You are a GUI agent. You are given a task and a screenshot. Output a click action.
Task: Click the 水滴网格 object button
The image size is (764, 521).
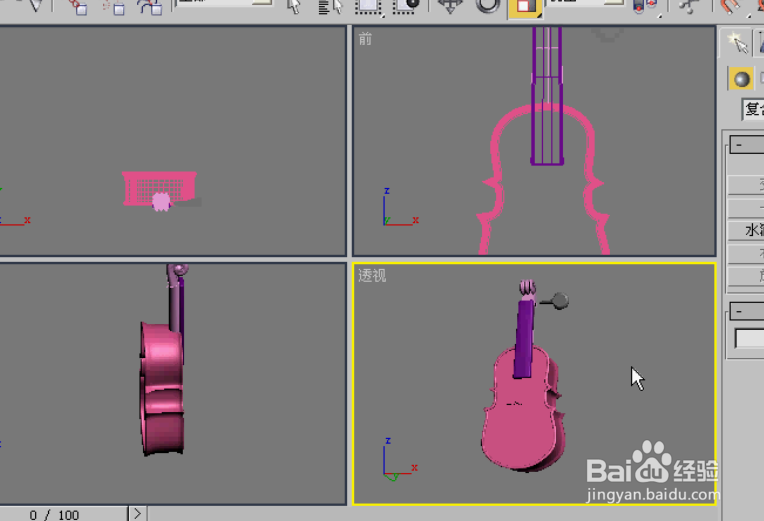[x=746, y=231]
